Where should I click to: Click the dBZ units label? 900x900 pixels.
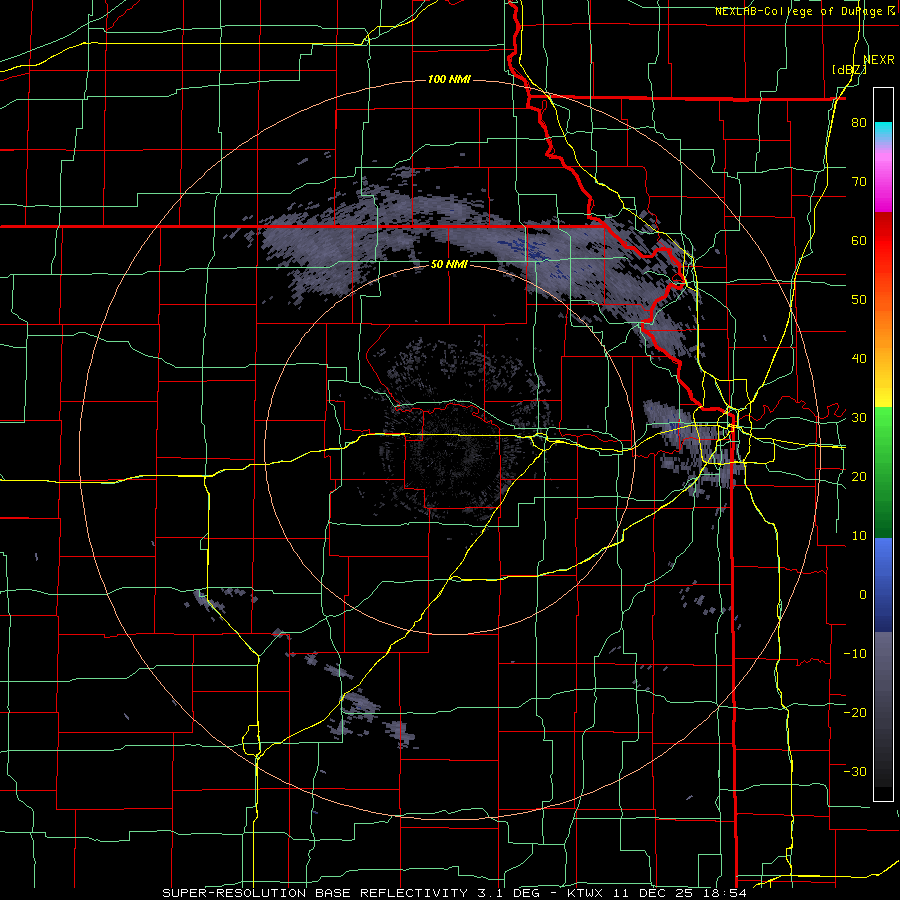[849, 69]
